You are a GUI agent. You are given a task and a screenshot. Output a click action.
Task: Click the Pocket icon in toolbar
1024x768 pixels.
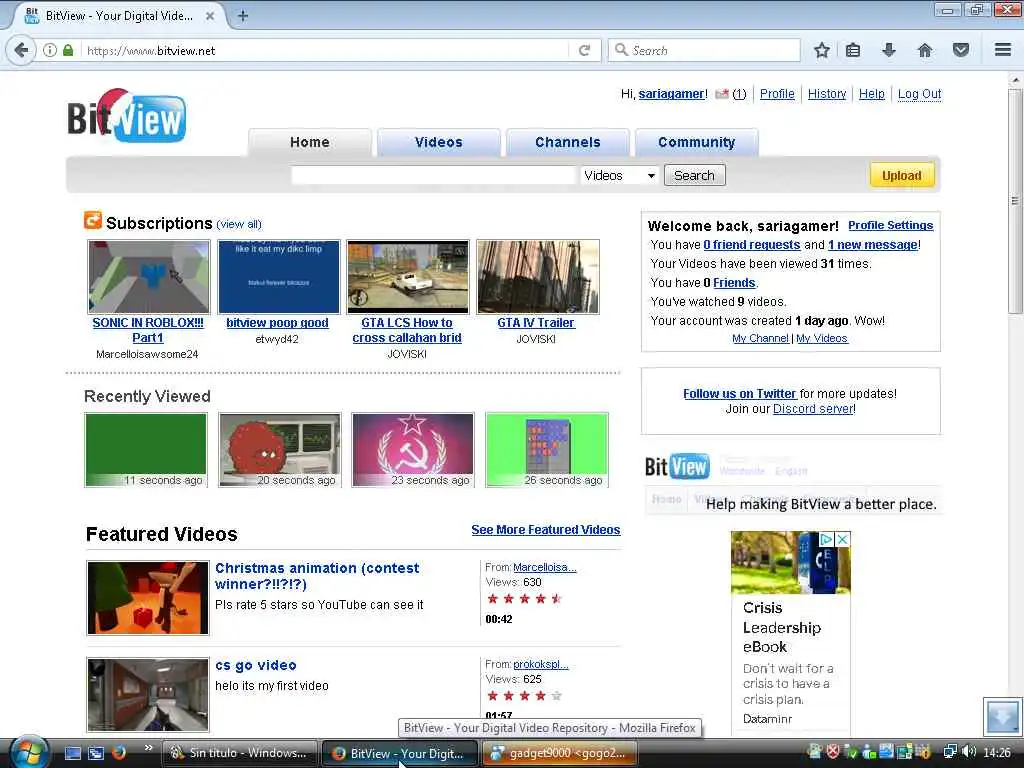coord(961,50)
